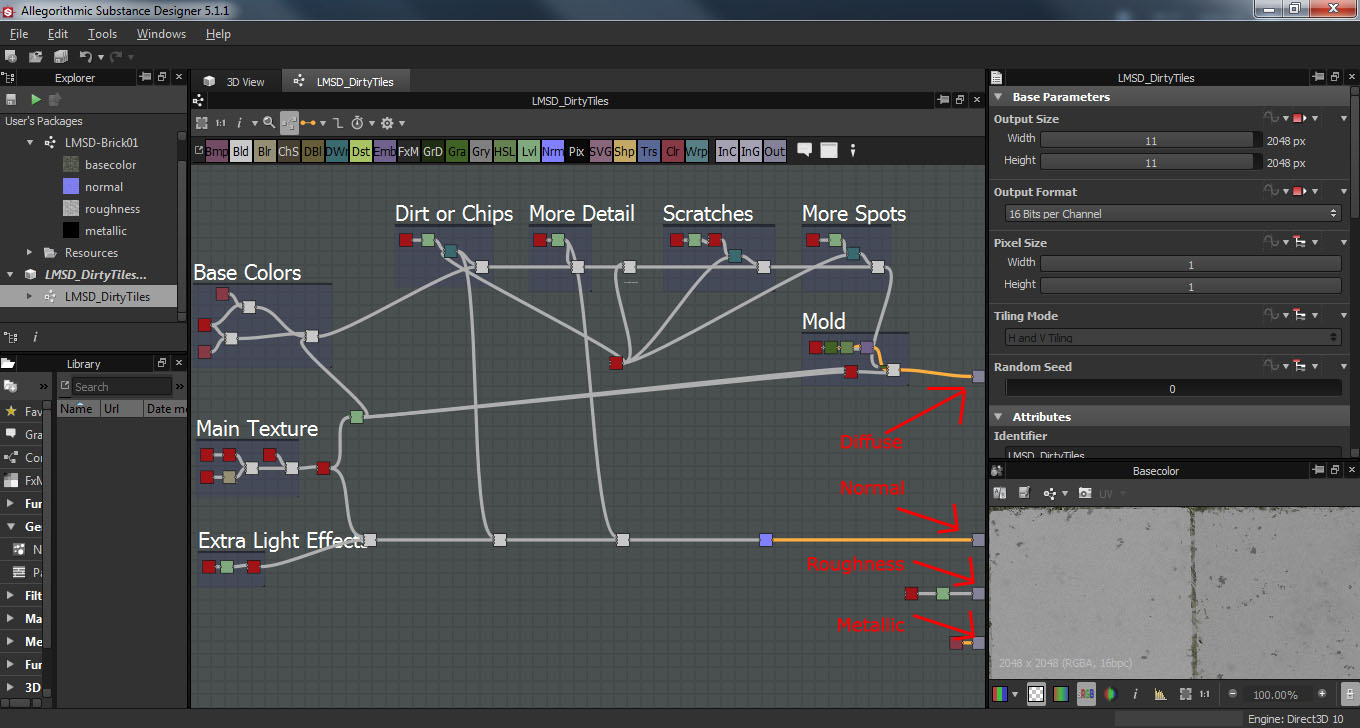The width and height of the screenshot is (1360, 728).
Task: Add a Warp (Wrp) node
Action: tap(697, 151)
